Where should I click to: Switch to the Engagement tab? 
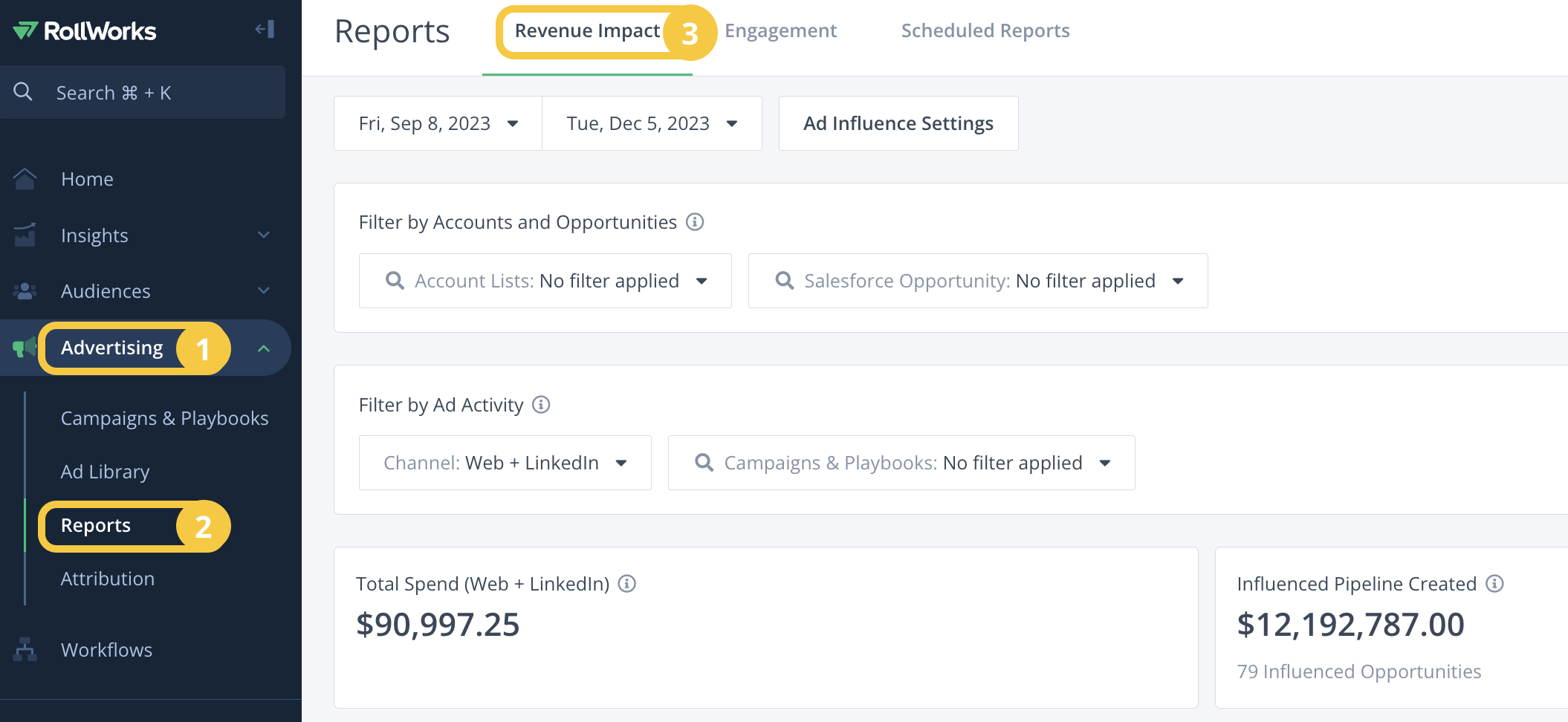pyautogui.click(x=780, y=30)
